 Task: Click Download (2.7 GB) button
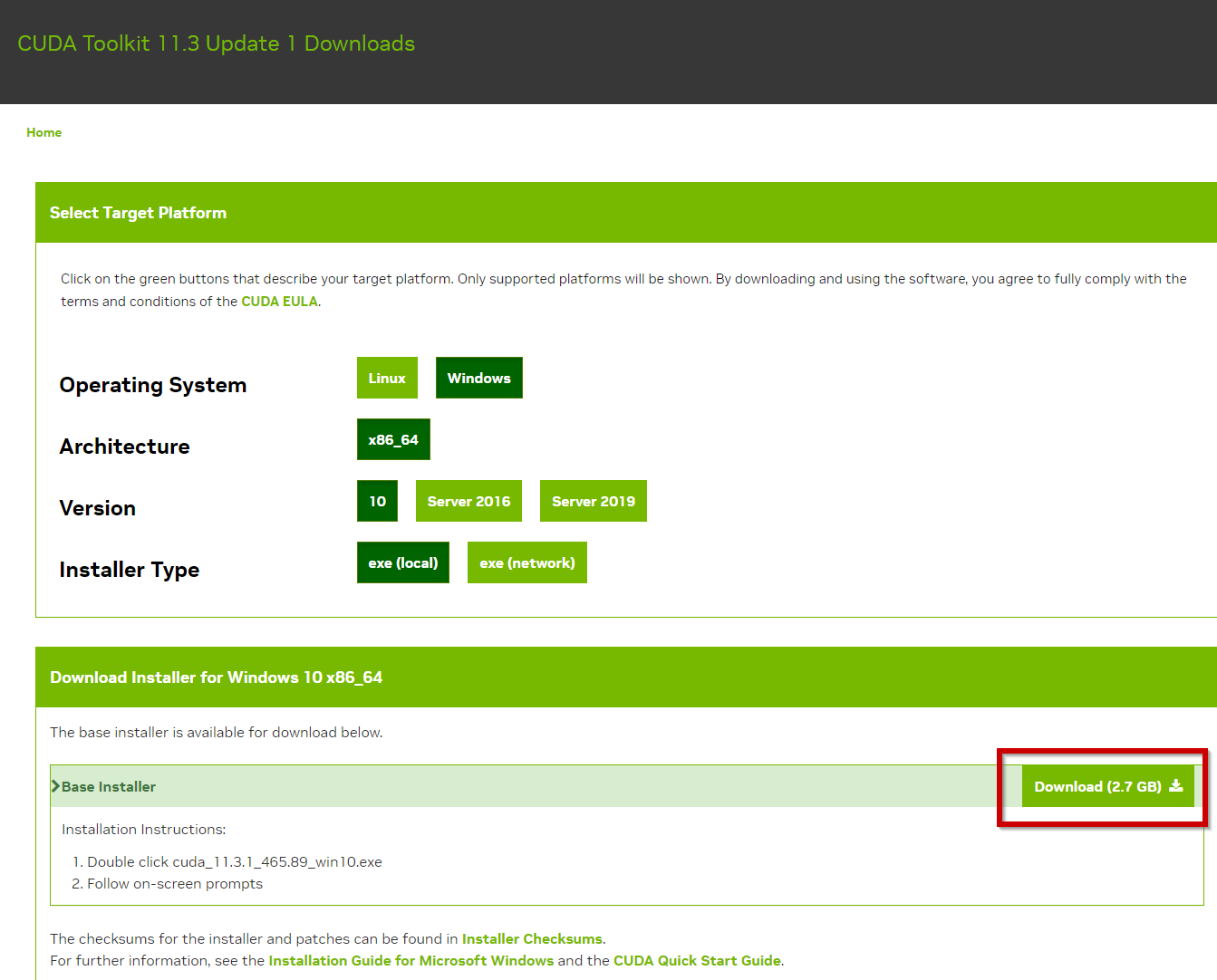pos(1108,786)
